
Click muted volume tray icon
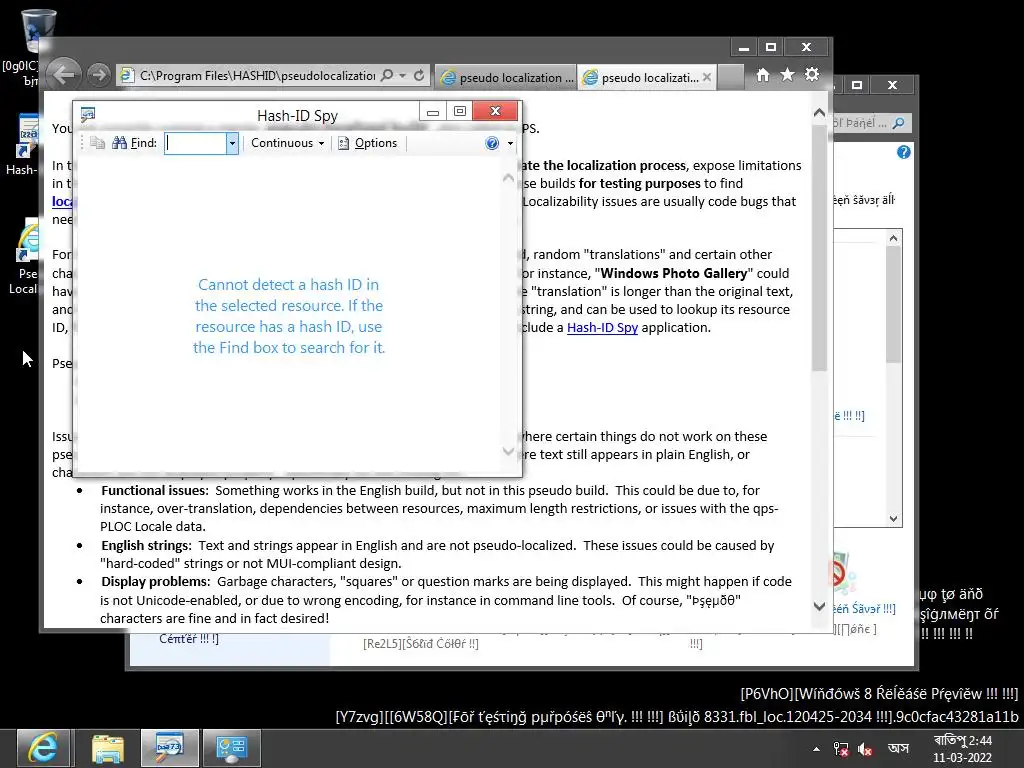[x=865, y=749]
